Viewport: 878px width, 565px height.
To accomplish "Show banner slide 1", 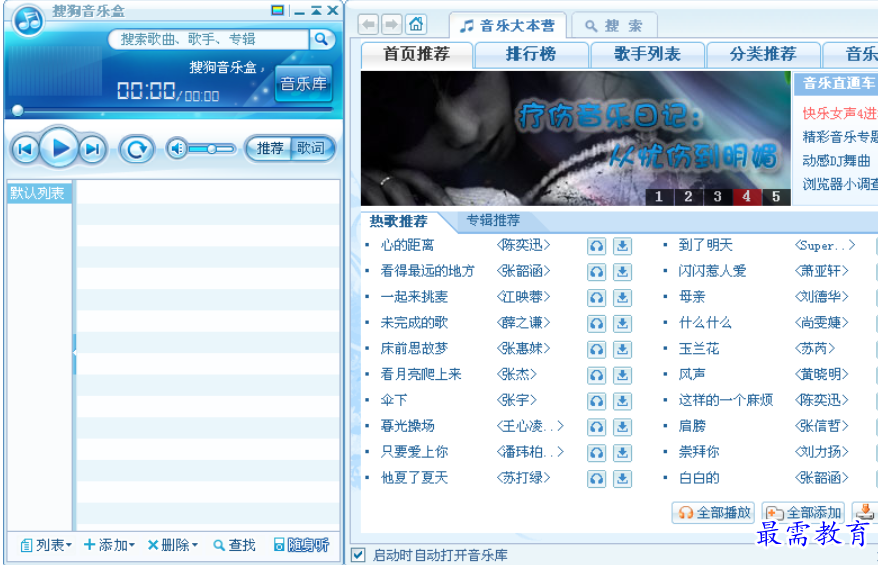I will (x=658, y=197).
